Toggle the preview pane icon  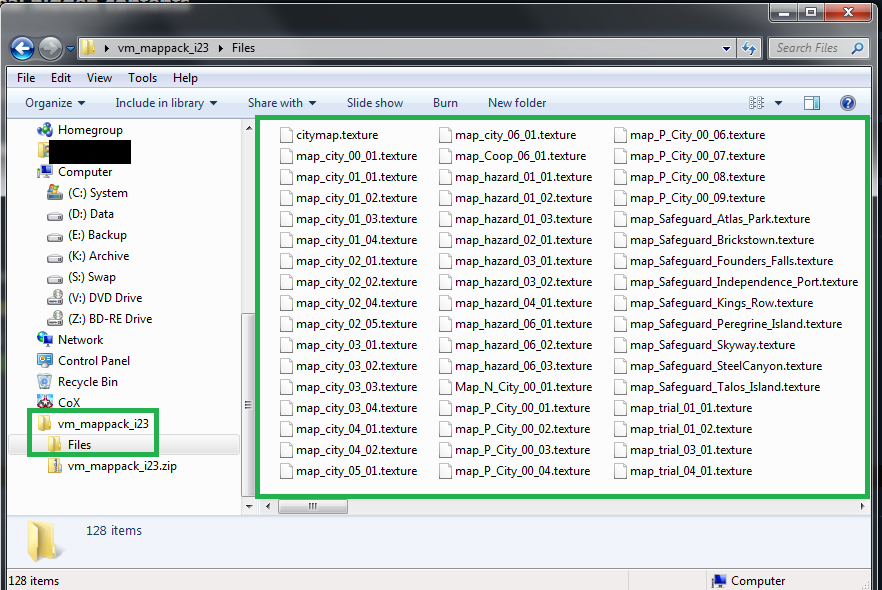click(x=812, y=103)
